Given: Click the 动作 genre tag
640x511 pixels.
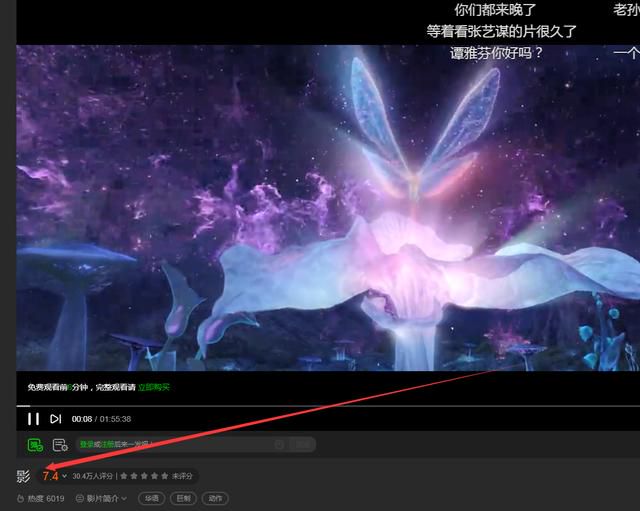Looking at the screenshot, I should coord(215,498).
